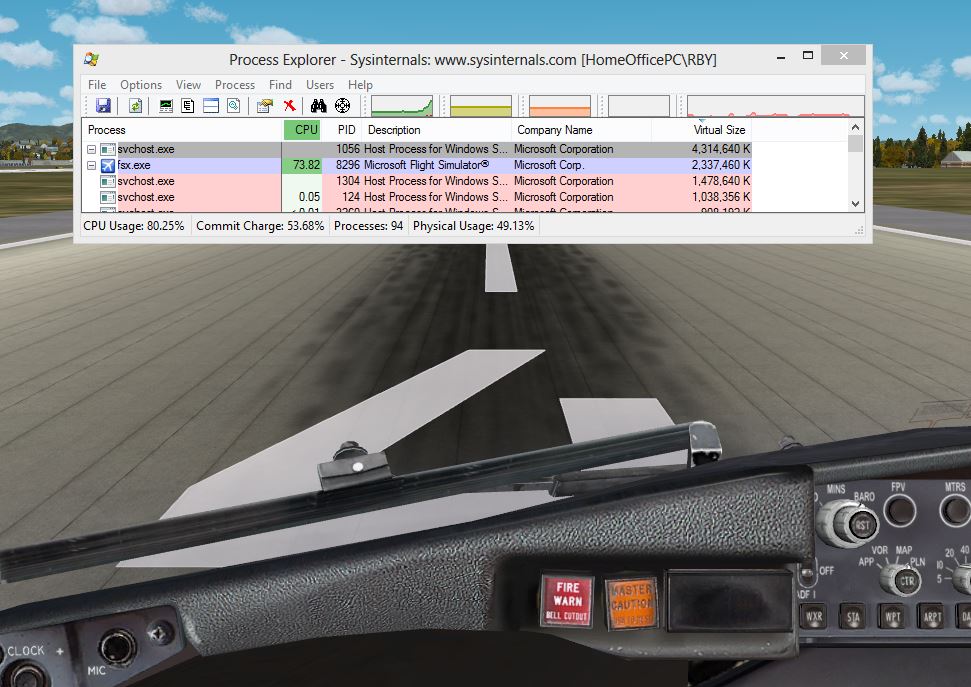This screenshot has width=971, height=687.
Task: Toggle the WPT map button
Action: 892,617
